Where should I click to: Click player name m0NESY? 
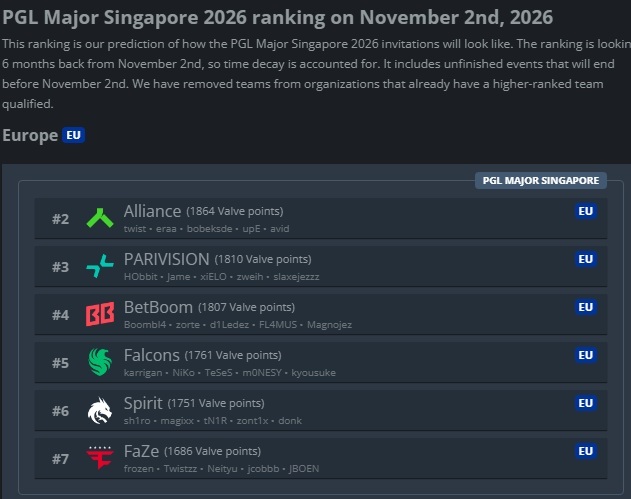click(x=262, y=373)
